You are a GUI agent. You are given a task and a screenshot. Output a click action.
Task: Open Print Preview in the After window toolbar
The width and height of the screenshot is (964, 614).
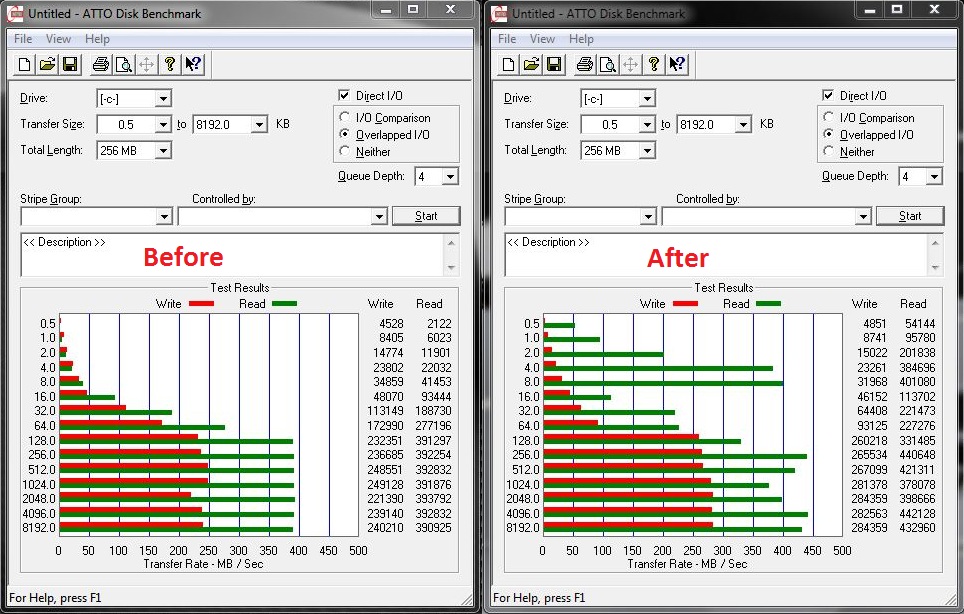(607, 64)
